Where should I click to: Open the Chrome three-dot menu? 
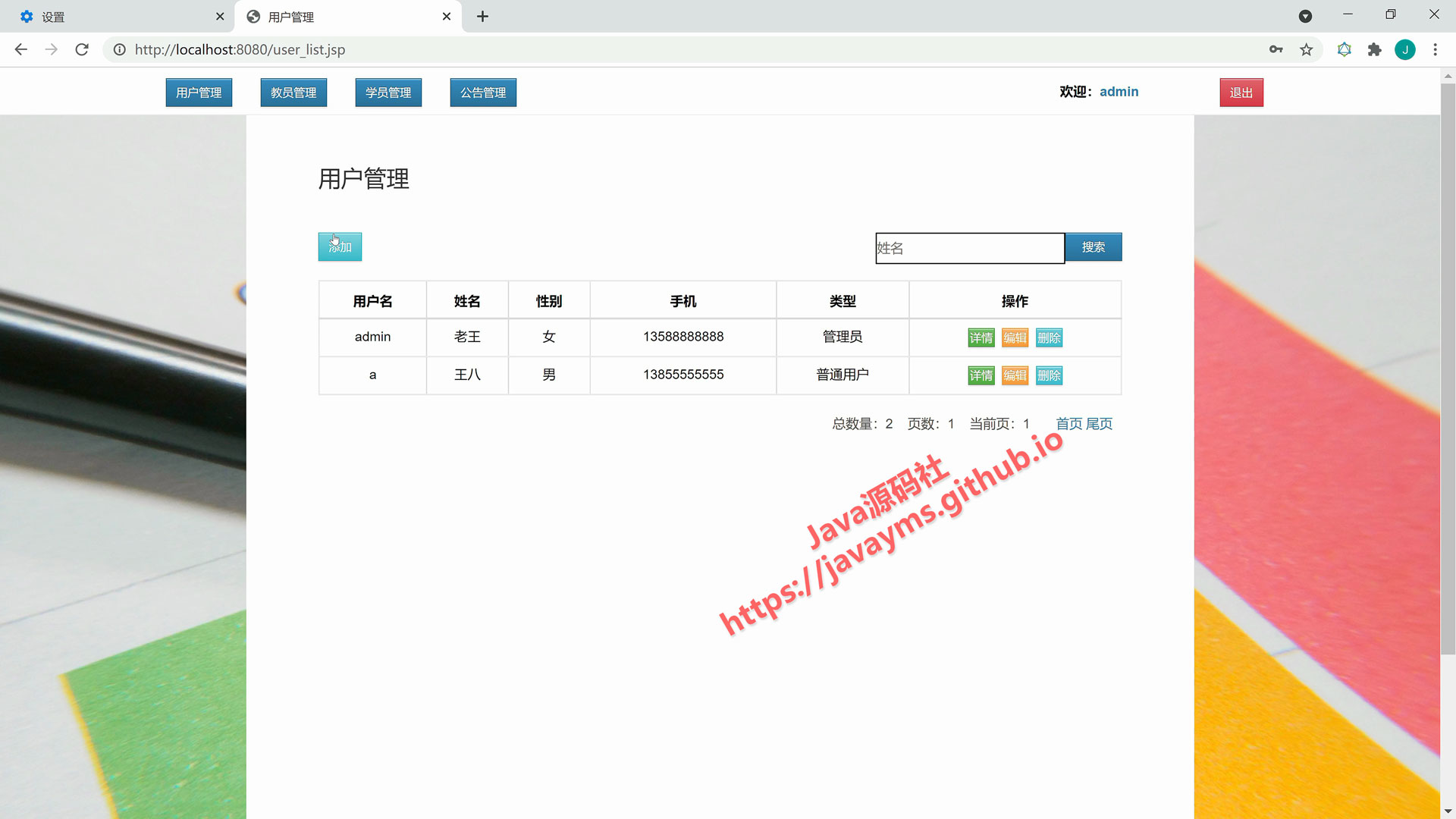(x=1435, y=49)
